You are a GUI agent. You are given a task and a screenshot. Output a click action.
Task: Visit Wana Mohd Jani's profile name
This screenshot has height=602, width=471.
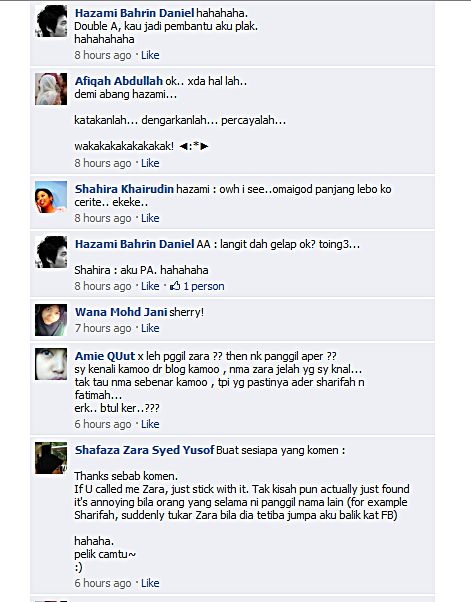121,312
